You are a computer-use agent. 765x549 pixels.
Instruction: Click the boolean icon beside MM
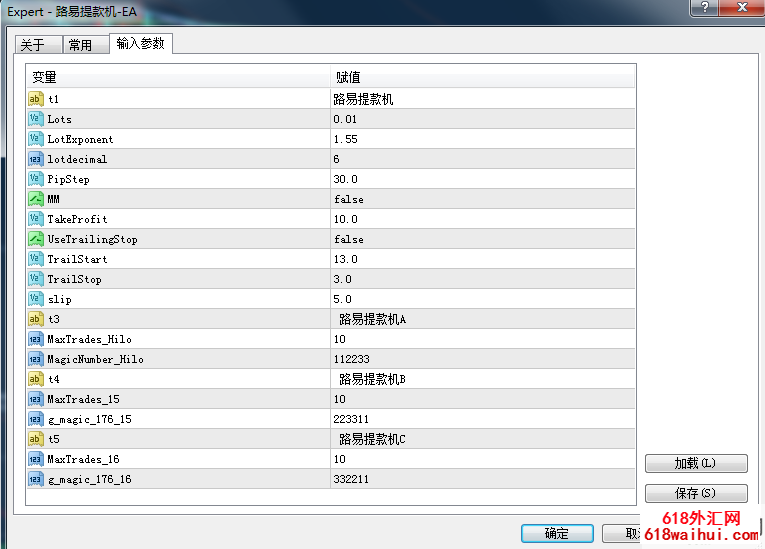pos(36,199)
